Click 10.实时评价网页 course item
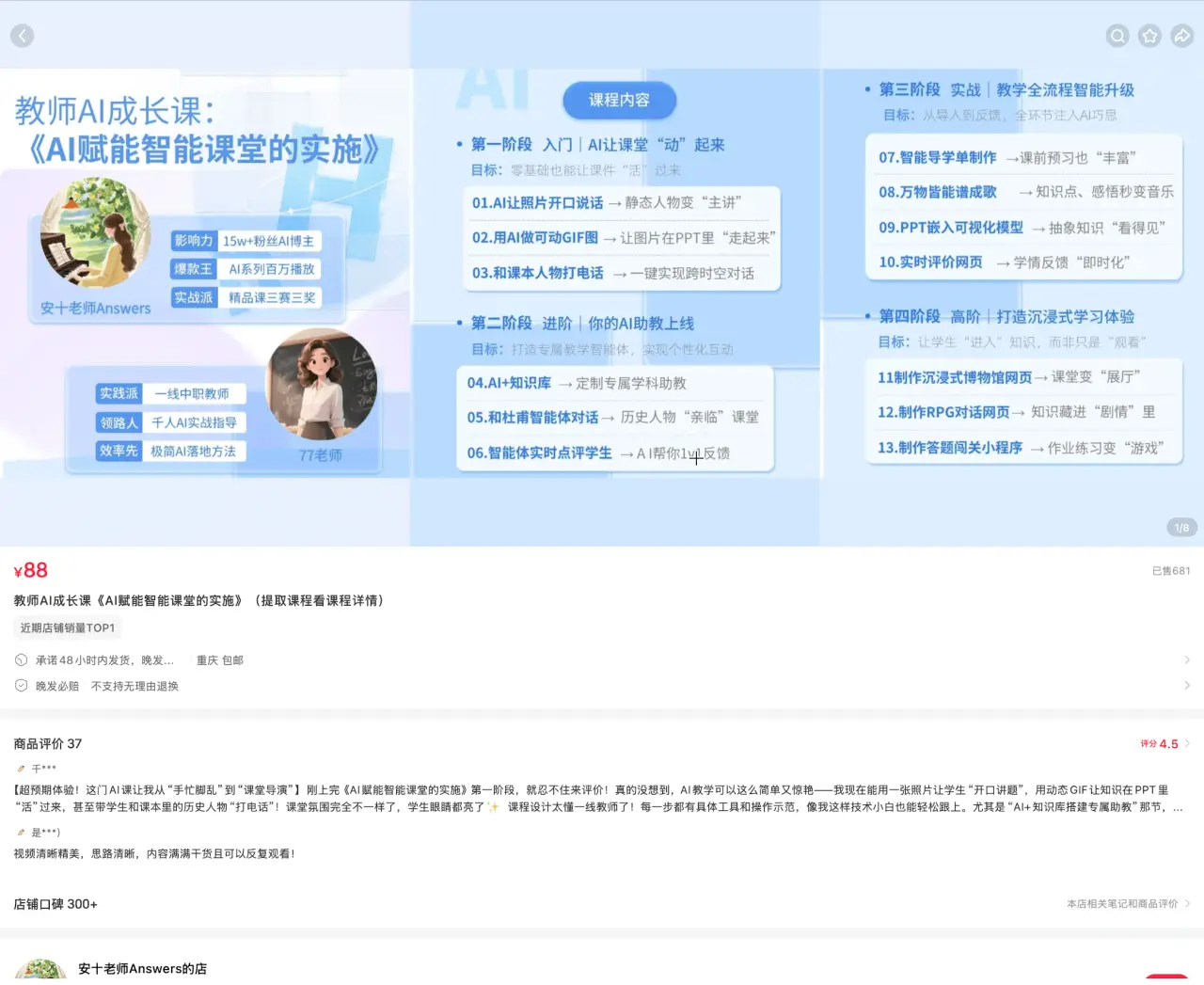Screen dimensions: 1204x985 pos(1005,262)
